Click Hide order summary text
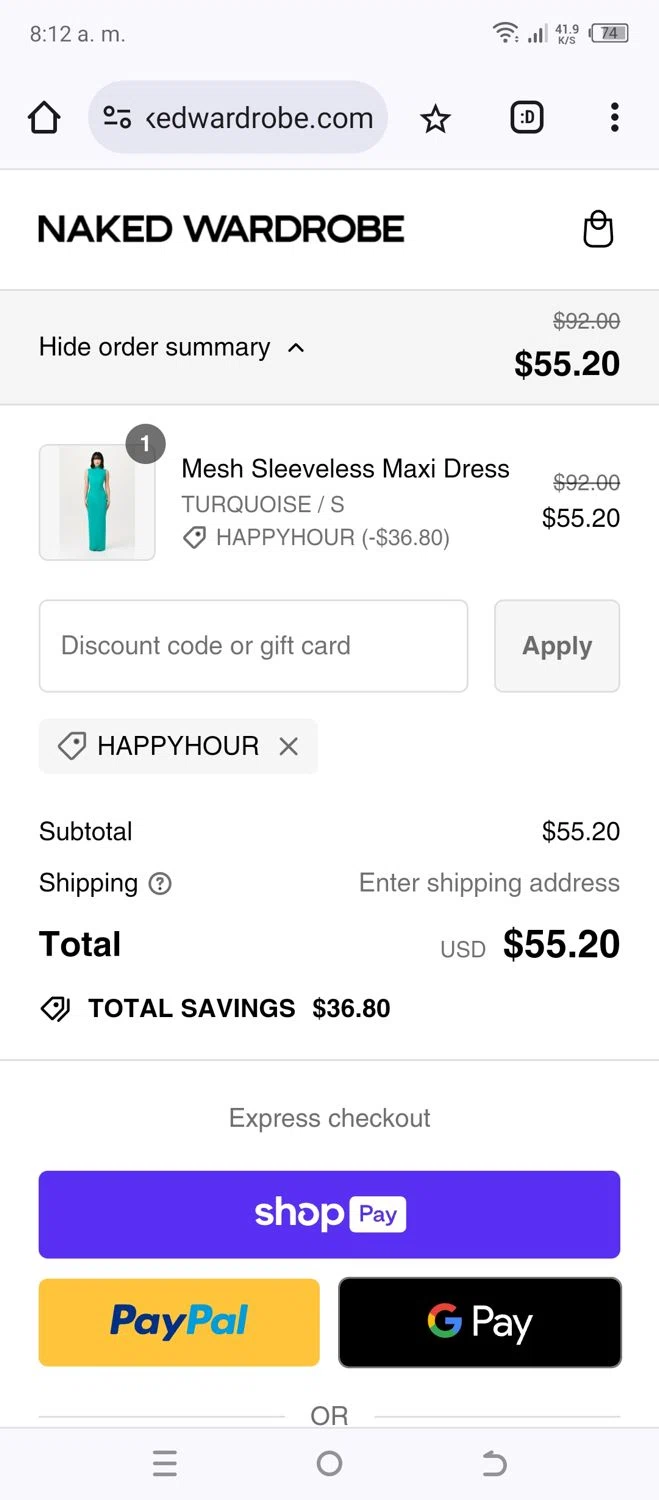 tap(154, 347)
